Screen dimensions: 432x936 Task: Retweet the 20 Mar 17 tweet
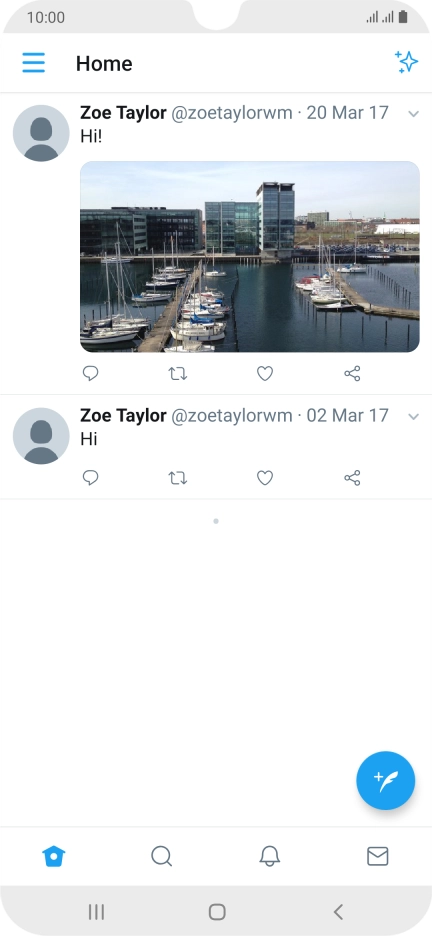[x=177, y=374]
